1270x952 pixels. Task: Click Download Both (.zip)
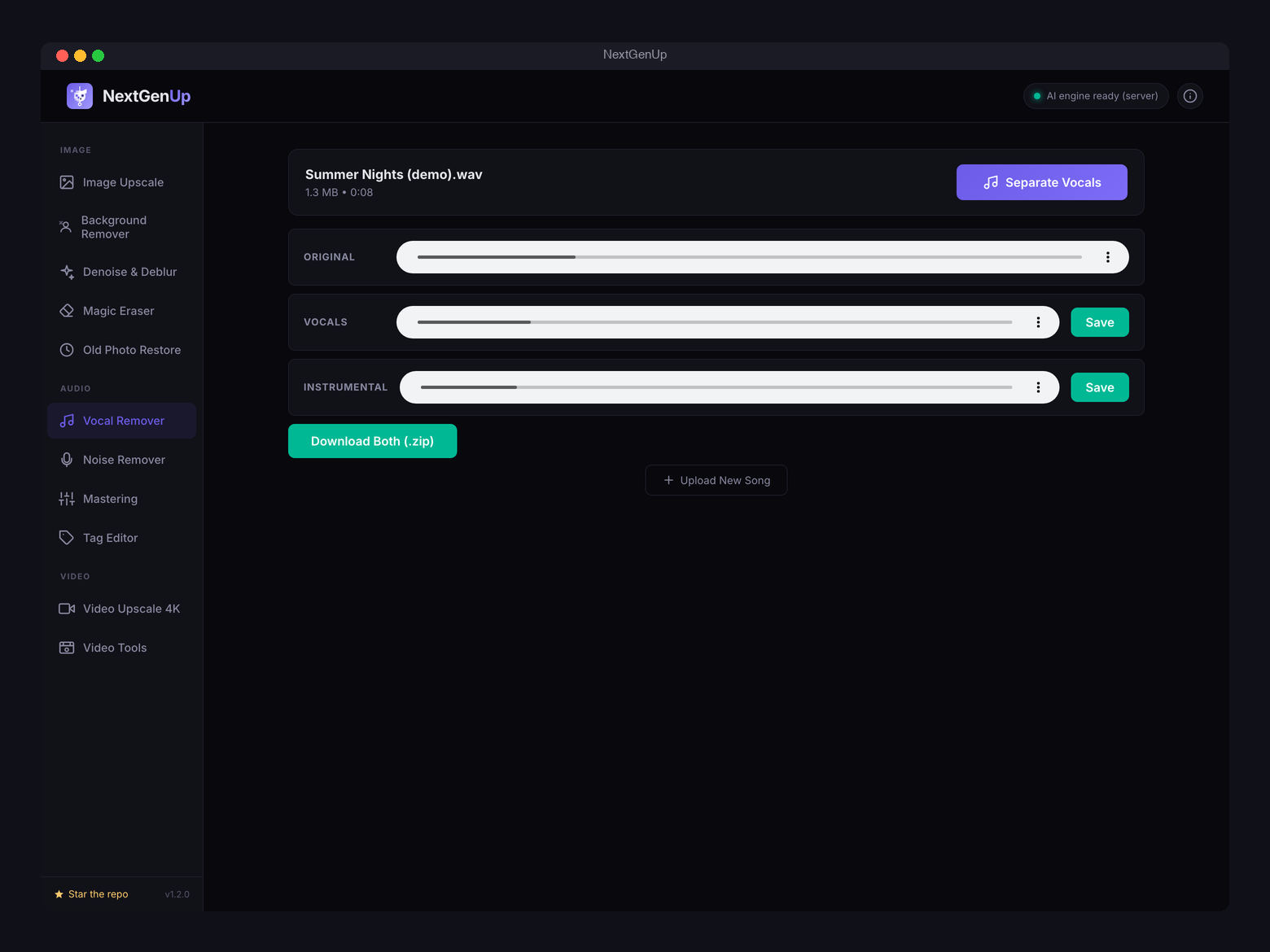point(372,441)
